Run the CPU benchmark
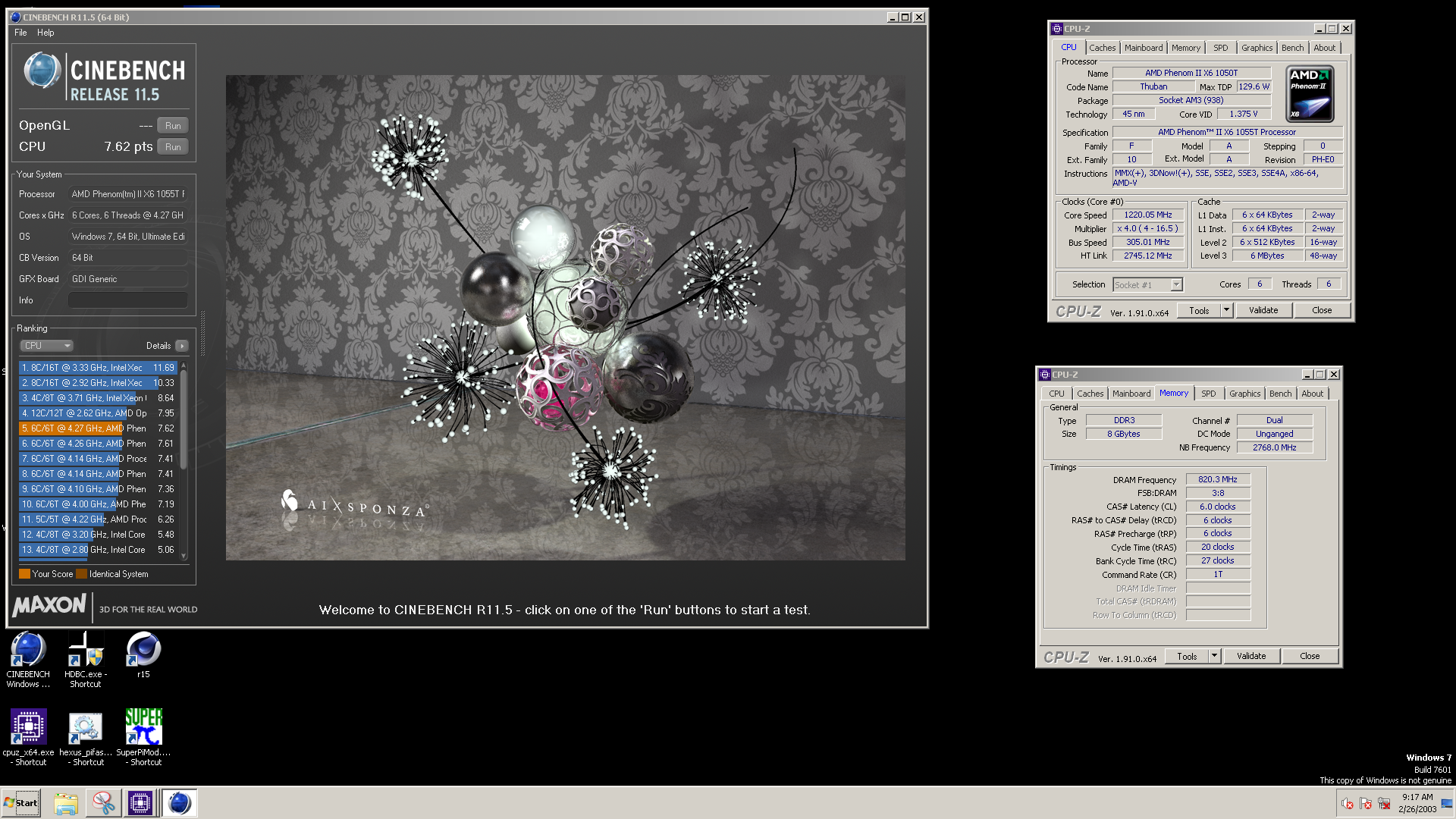Image resolution: width=1456 pixels, height=819 pixels. pos(173,147)
